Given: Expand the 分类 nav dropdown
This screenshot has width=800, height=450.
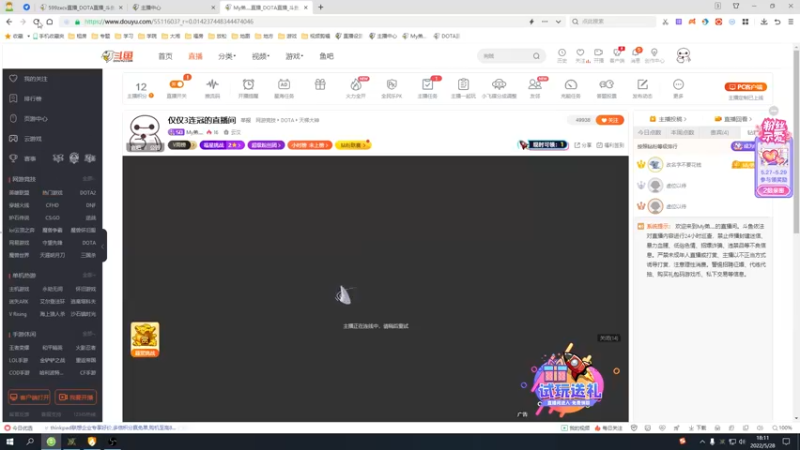Looking at the screenshot, I should (x=227, y=56).
